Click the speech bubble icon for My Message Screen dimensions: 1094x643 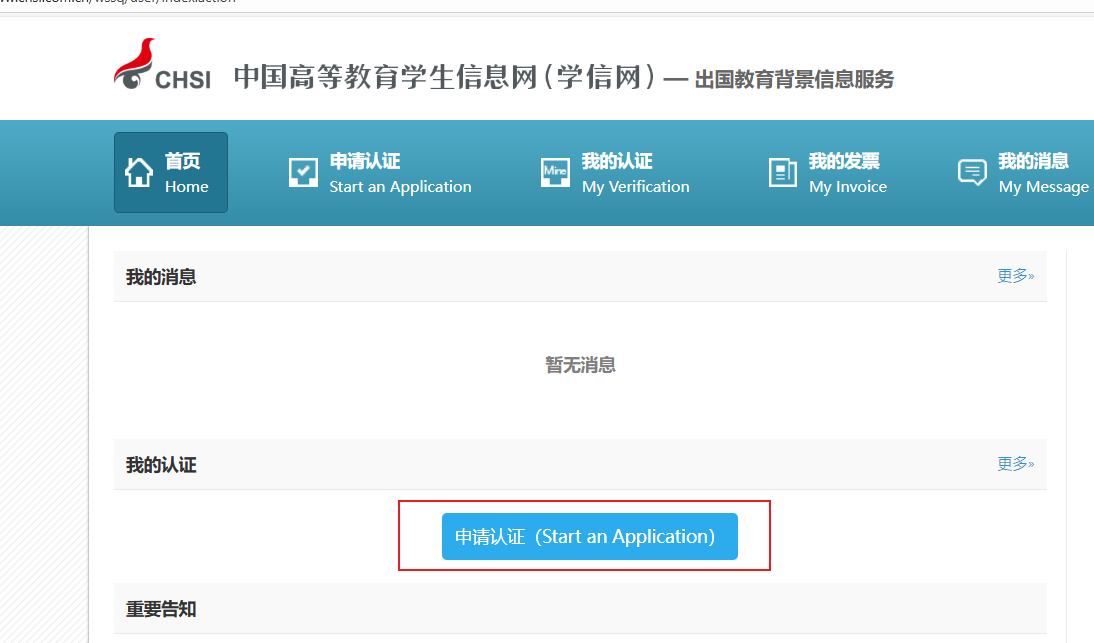pos(972,172)
